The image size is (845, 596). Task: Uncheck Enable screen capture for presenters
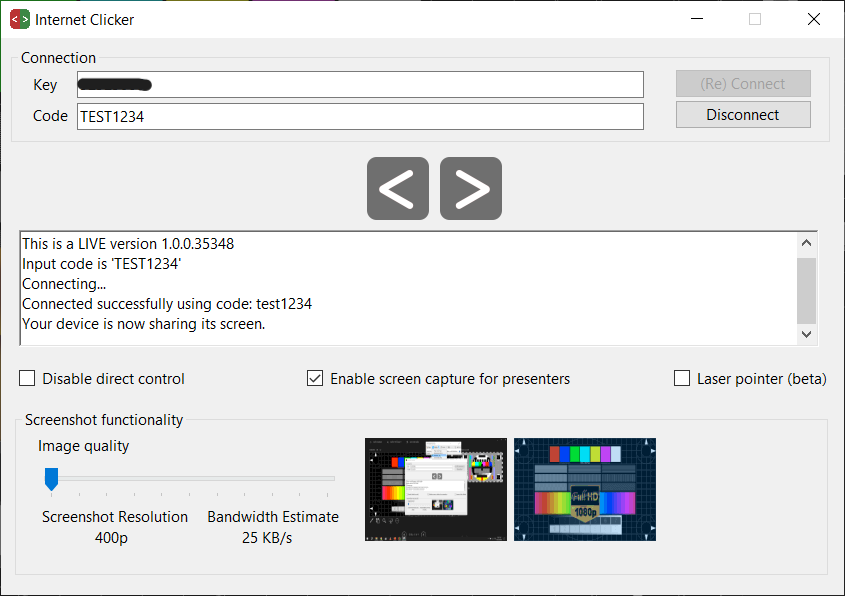pyautogui.click(x=315, y=379)
